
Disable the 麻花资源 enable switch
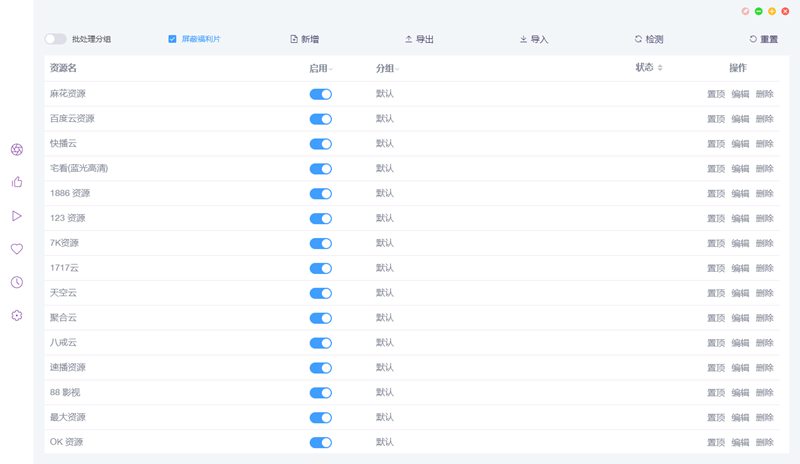(320, 94)
